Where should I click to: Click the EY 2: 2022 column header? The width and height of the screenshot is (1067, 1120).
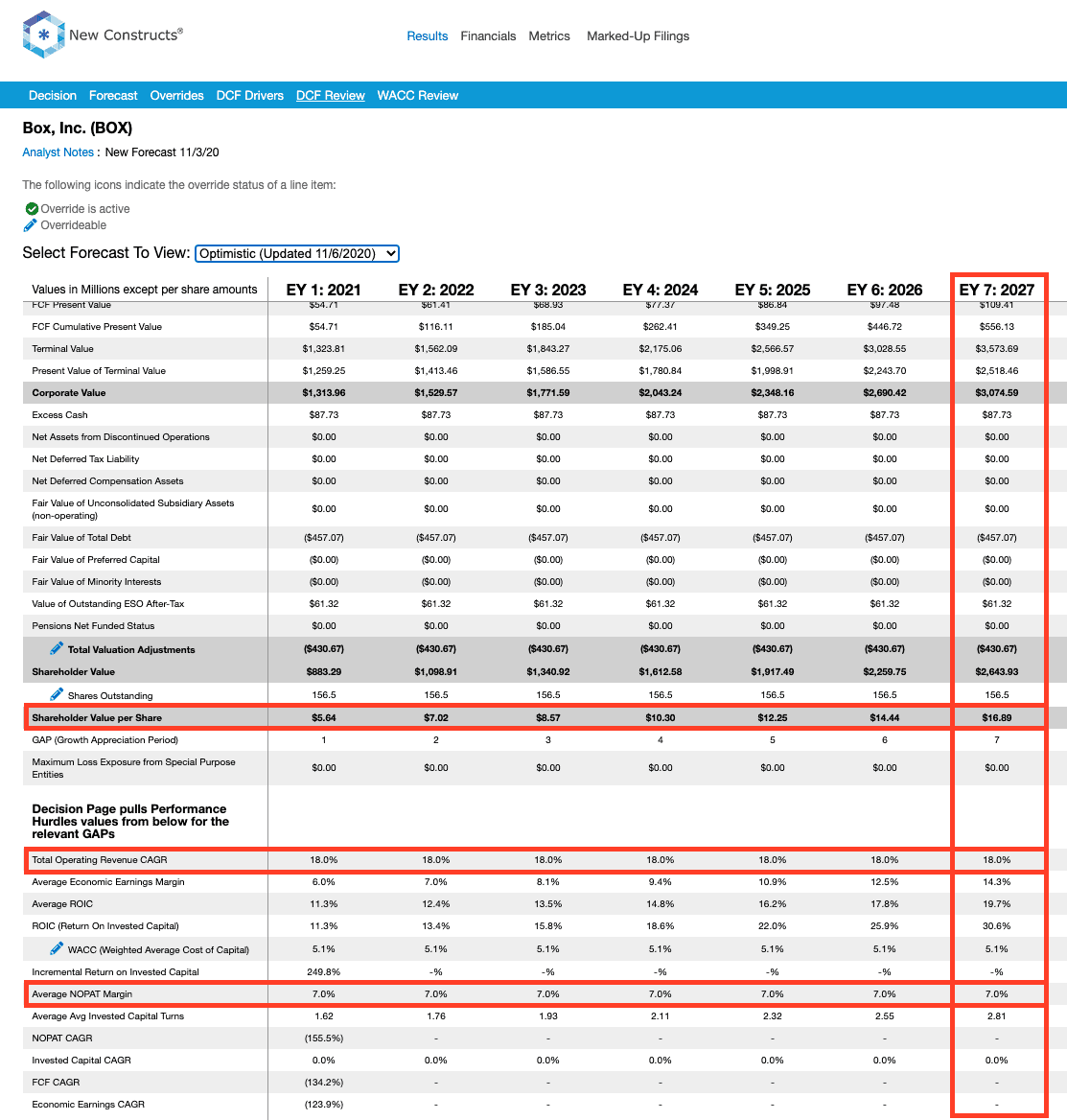tap(435, 290)
